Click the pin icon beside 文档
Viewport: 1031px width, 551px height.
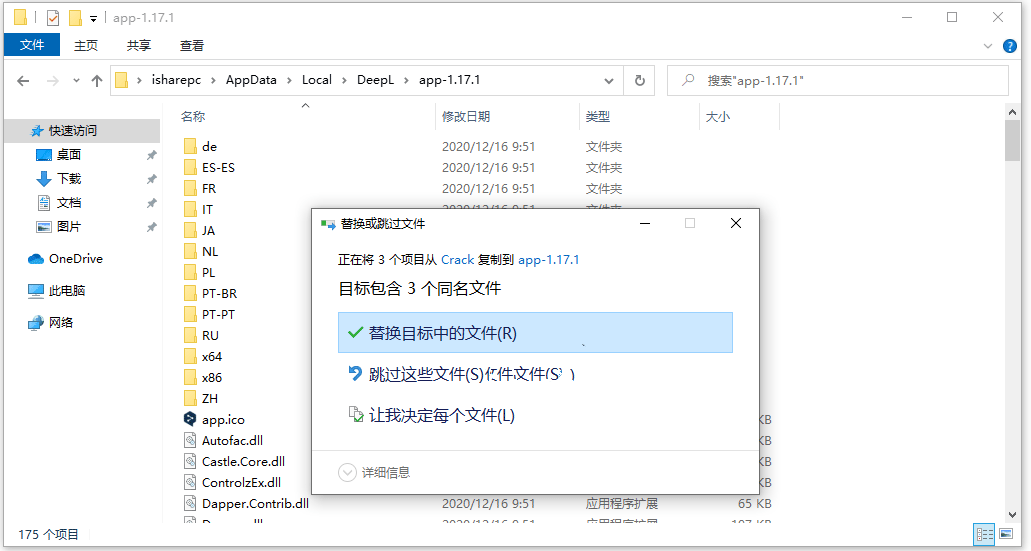point(151,203)
